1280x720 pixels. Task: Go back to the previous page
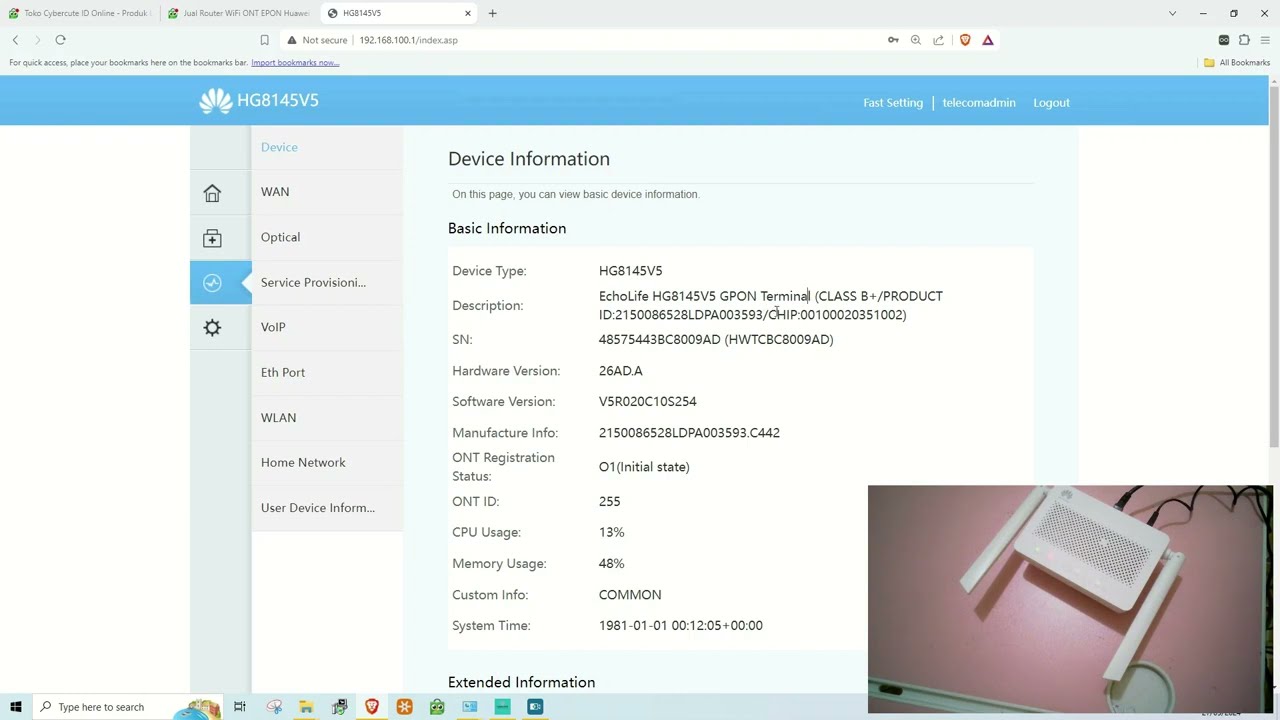(15, 40)
